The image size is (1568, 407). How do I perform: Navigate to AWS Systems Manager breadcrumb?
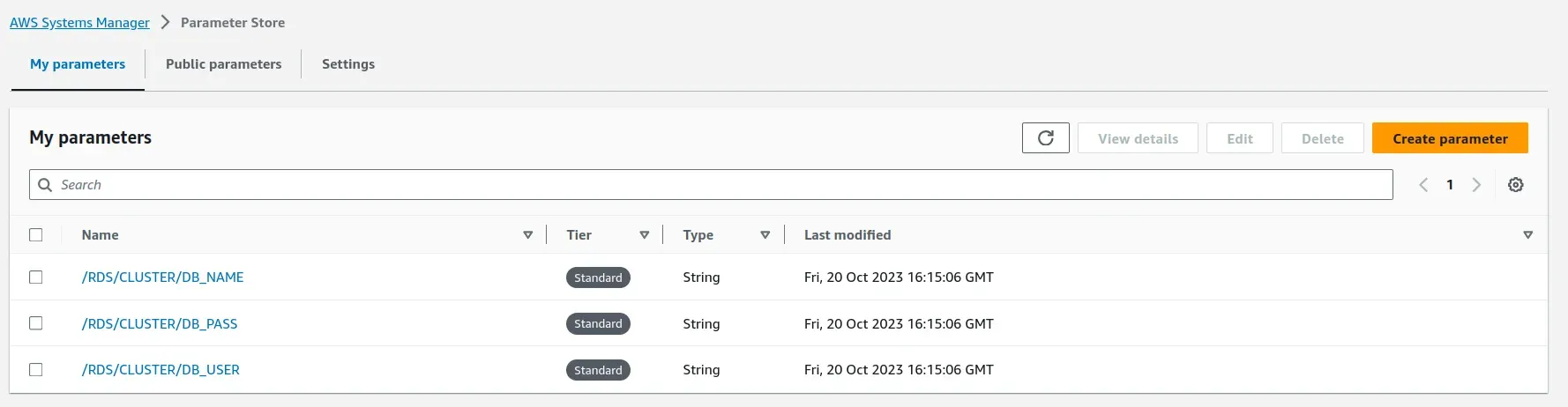(x=79, y=23)
